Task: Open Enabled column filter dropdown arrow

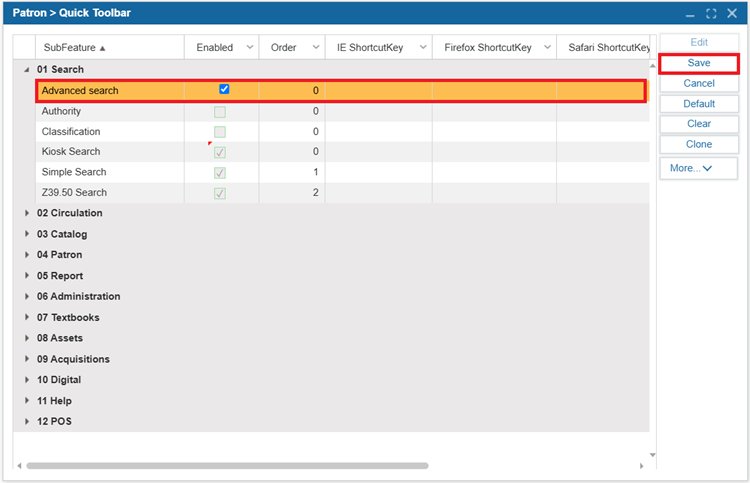Action: [249, 48]
